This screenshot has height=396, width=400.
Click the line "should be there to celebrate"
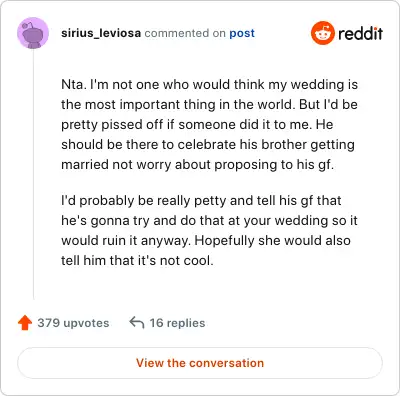click(x=208, y=145)
